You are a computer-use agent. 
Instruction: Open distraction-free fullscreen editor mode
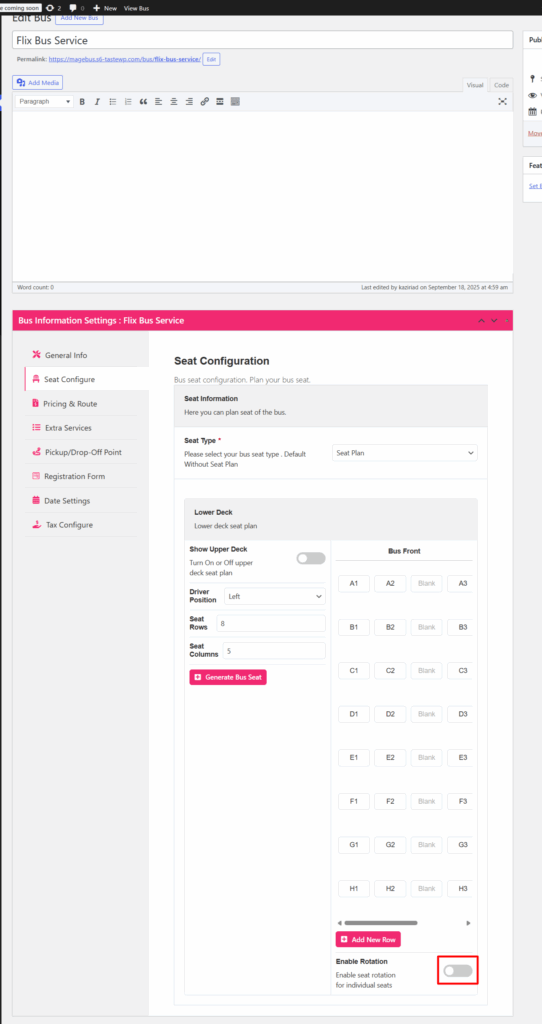click(502, 101)
